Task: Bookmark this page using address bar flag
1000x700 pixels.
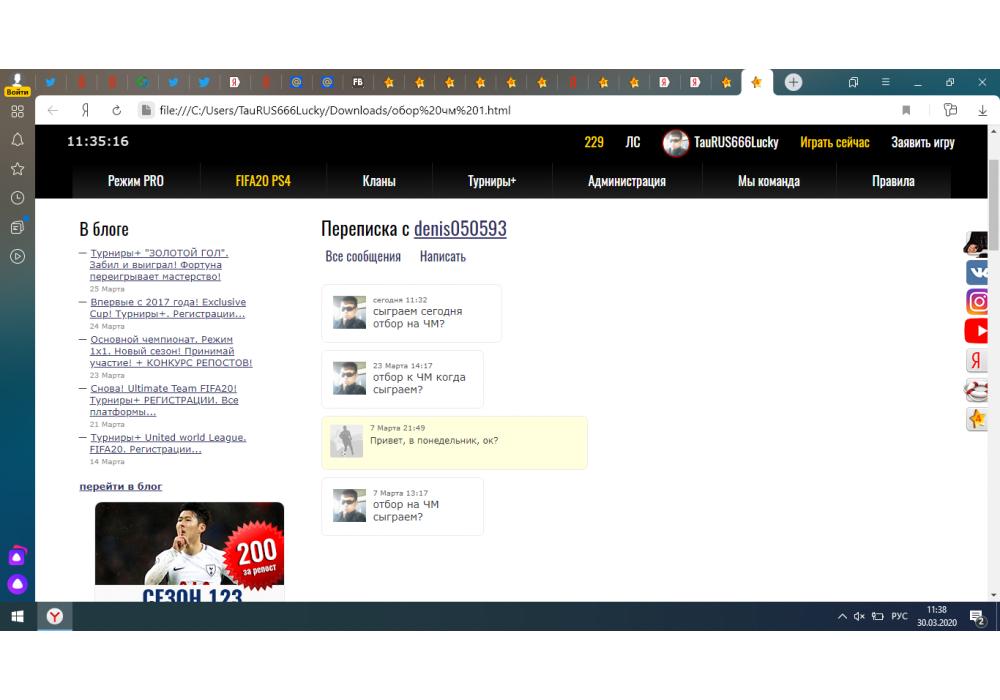Action: point(906,110)
